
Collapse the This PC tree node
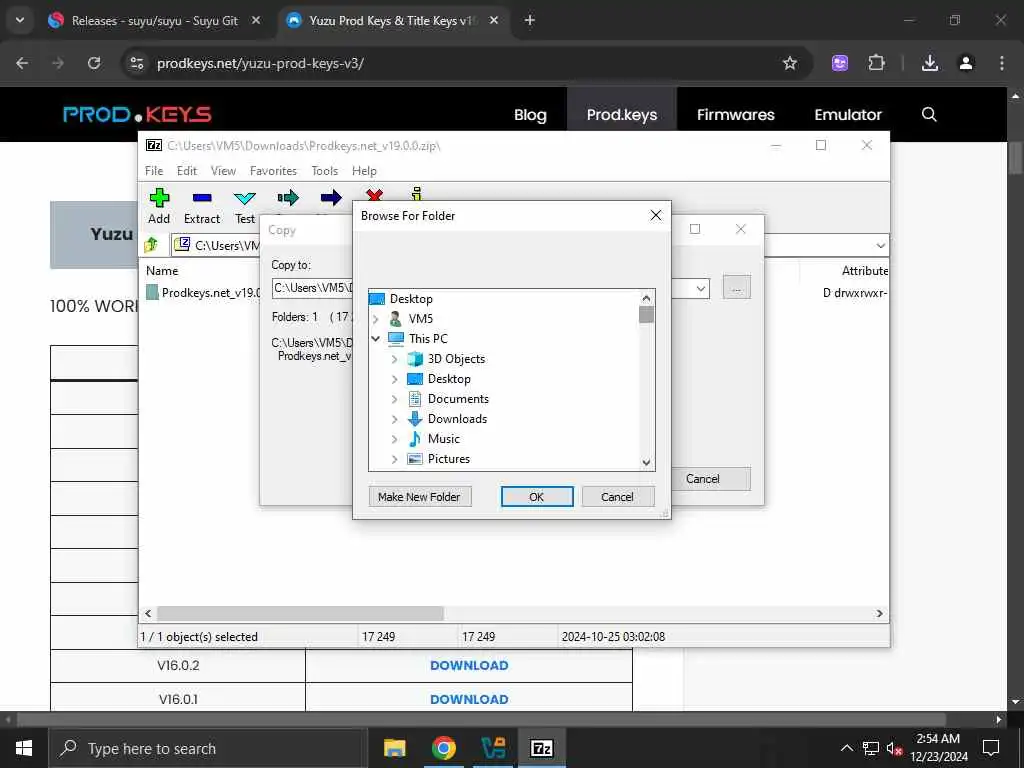pyautogui.click(x=376, y=338)
